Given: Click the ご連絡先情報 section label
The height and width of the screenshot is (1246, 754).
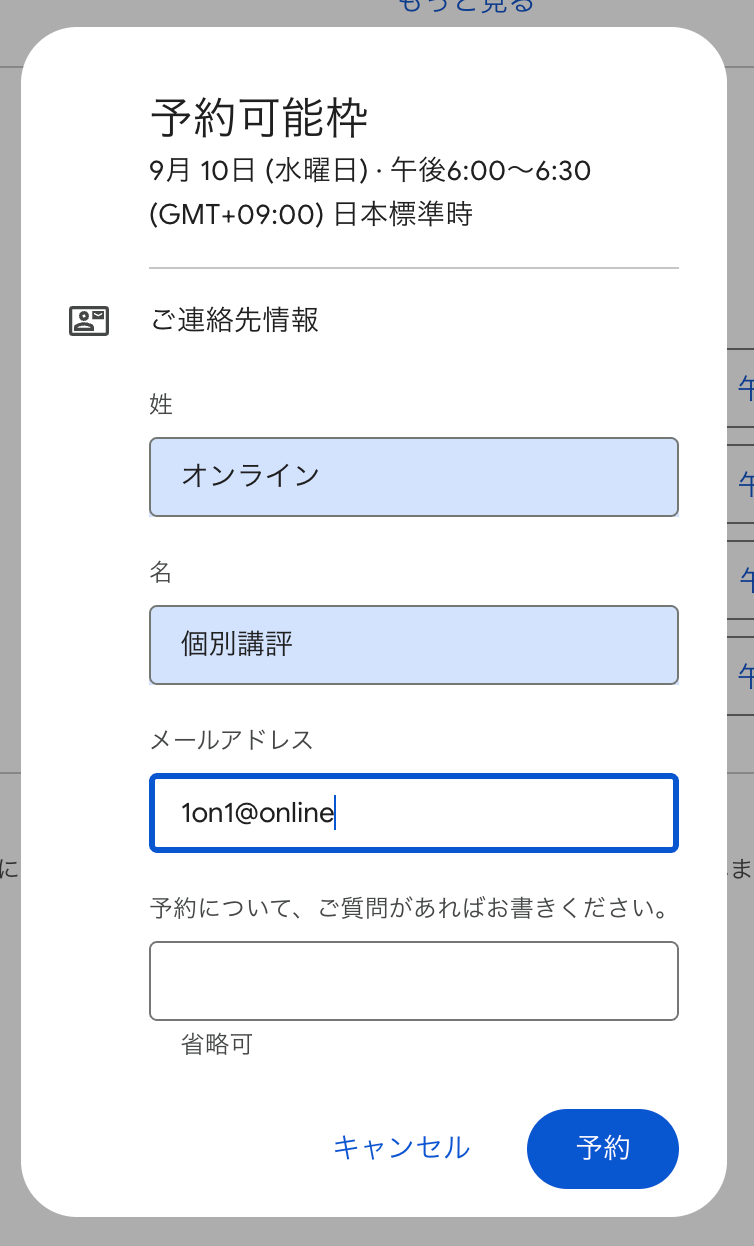Looking at the screenshot, I should tap(235, 320).
